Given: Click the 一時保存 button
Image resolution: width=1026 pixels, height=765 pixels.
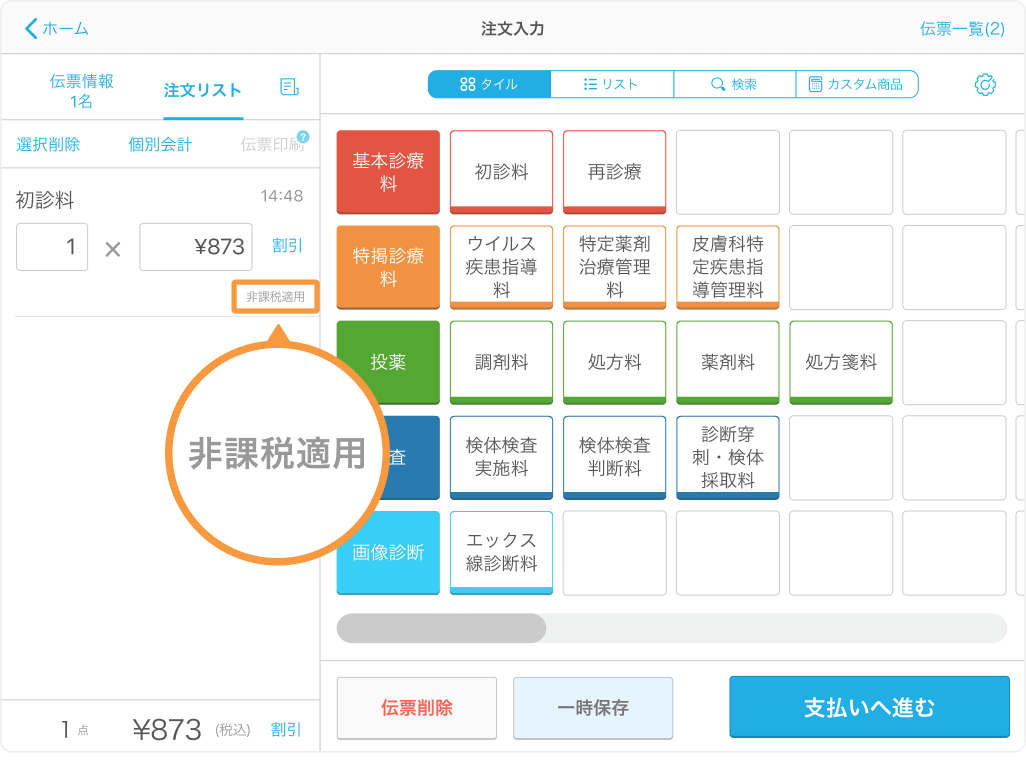Looking at the screenshot, I should tap(592, 708).
